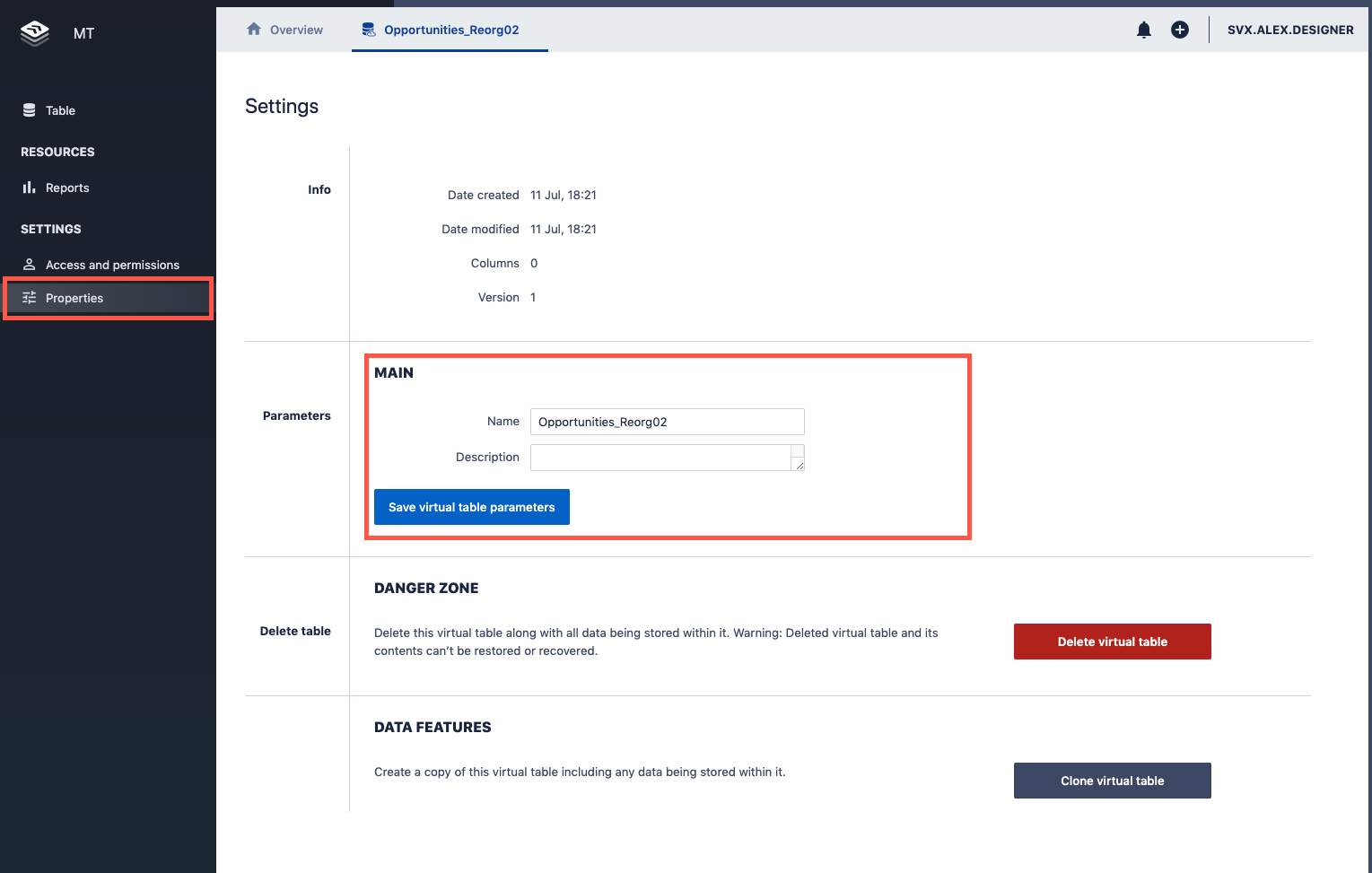Open Reports in the sidebar

[67, 188]
